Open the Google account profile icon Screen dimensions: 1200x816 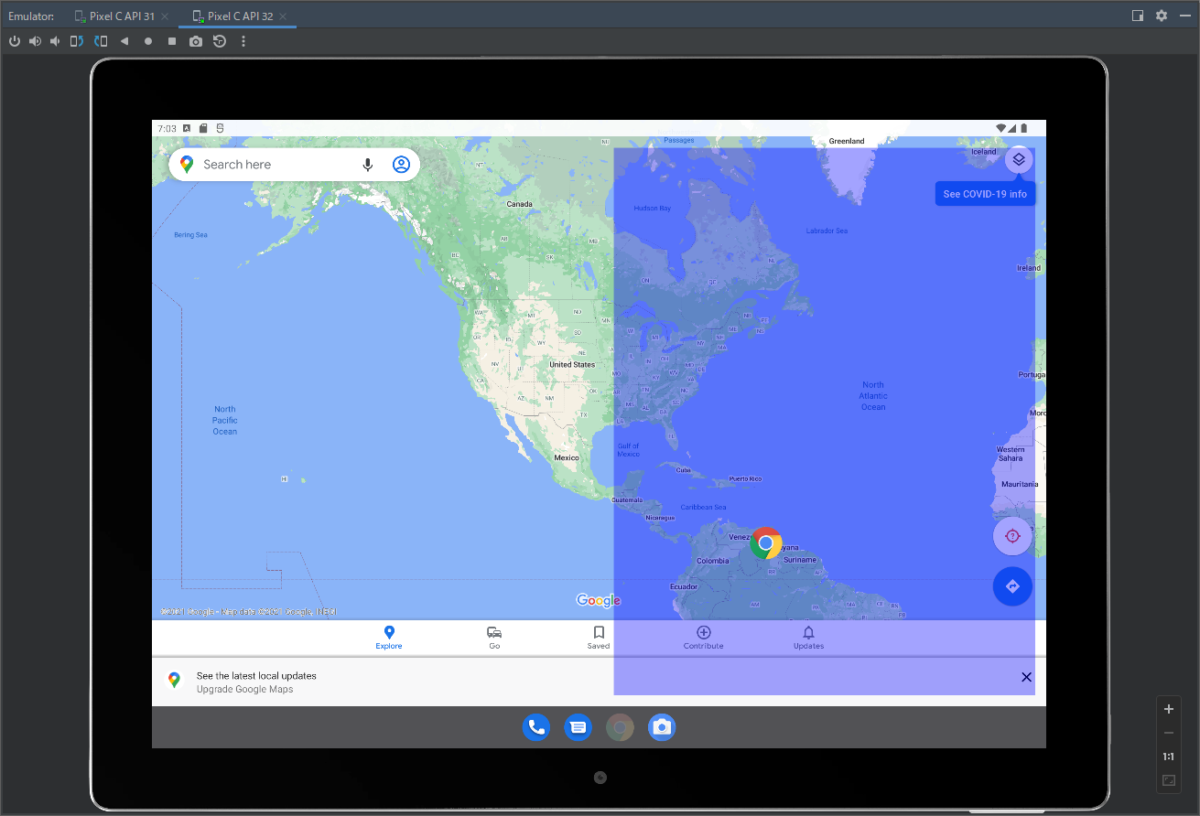pos(401,164)
